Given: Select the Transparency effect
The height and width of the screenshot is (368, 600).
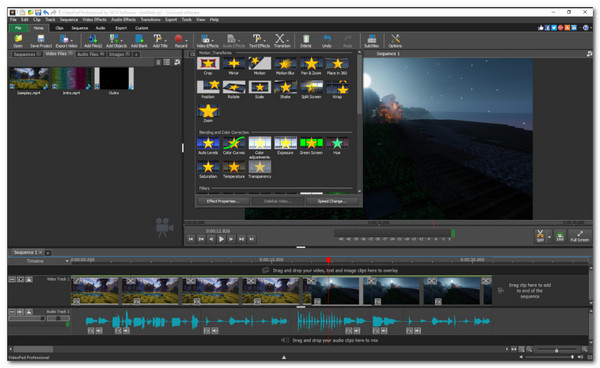Looking at the screenshot, I should (x=259, y=169).
